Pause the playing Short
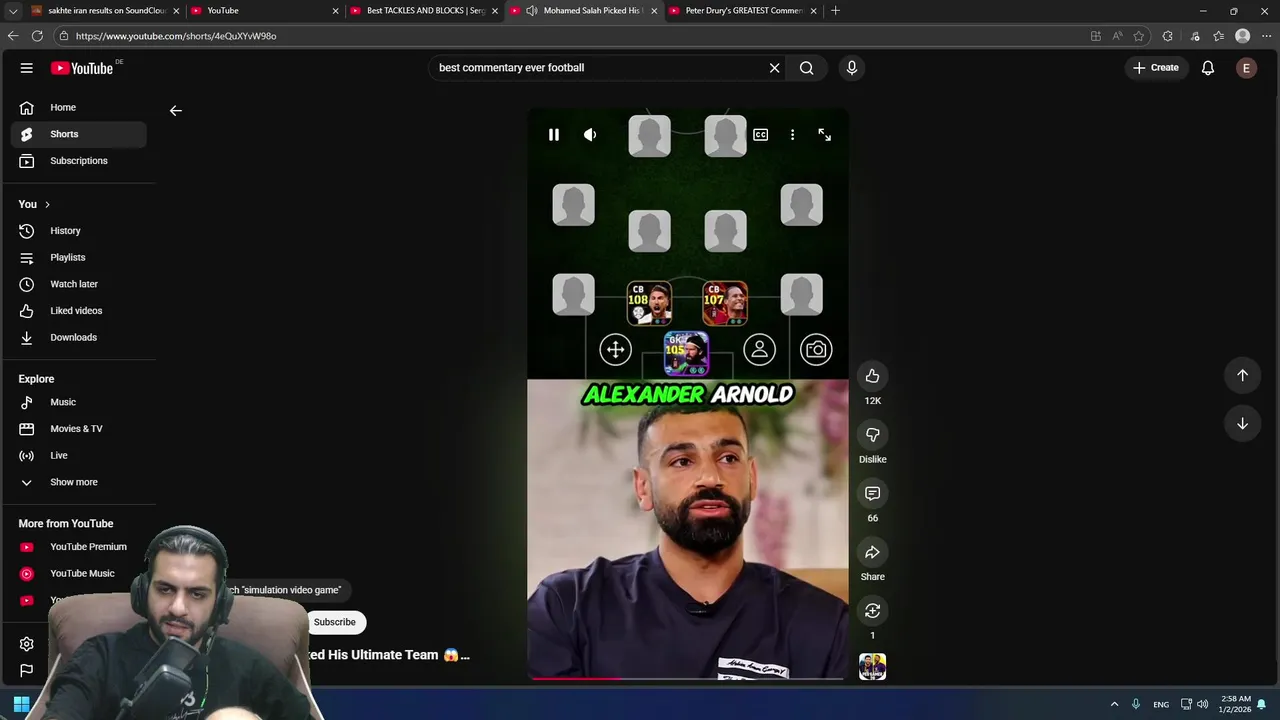Screen dimensions: 1280x720 (554, 135)
